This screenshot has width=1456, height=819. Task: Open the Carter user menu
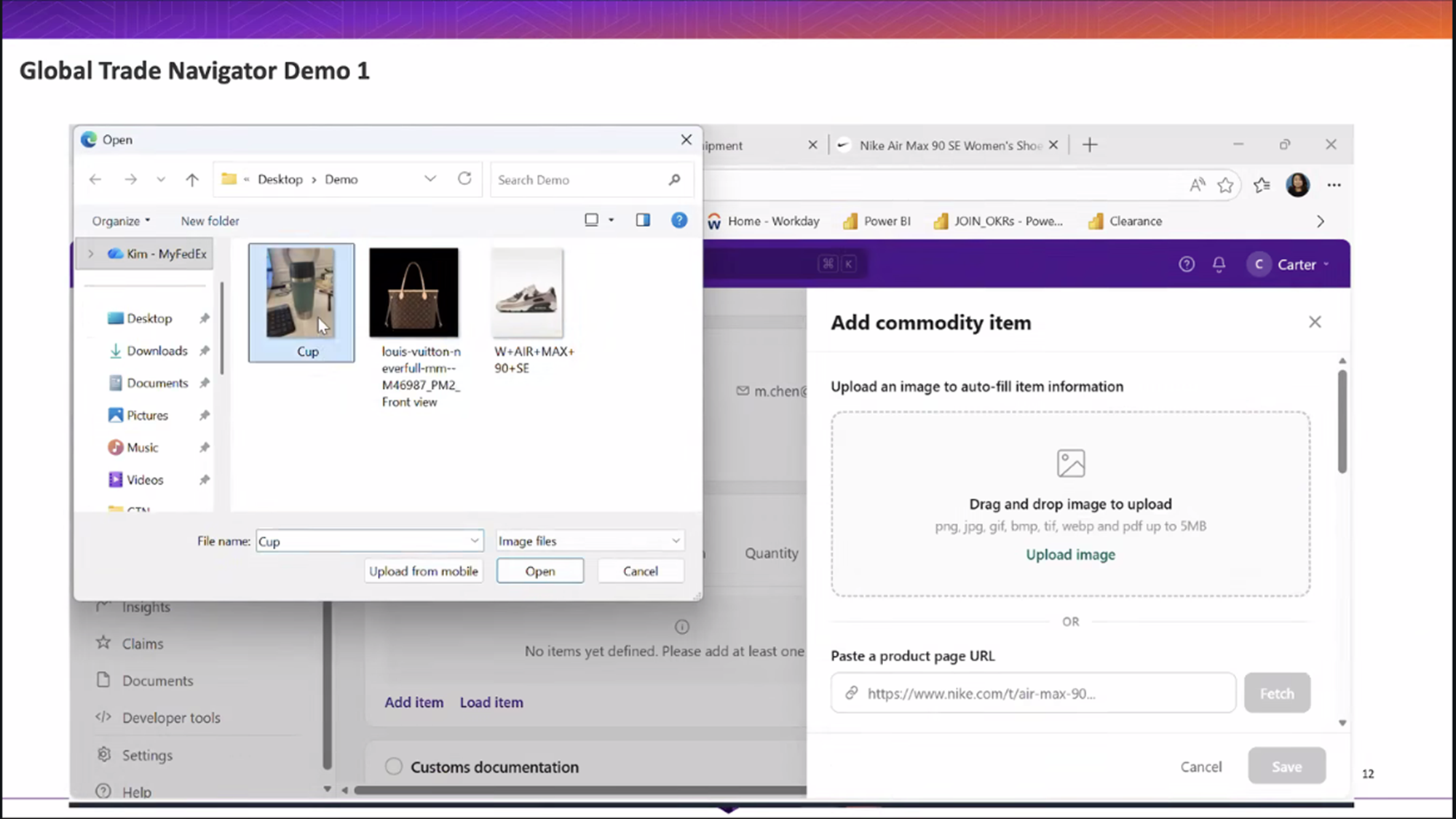pos(1289,264)
